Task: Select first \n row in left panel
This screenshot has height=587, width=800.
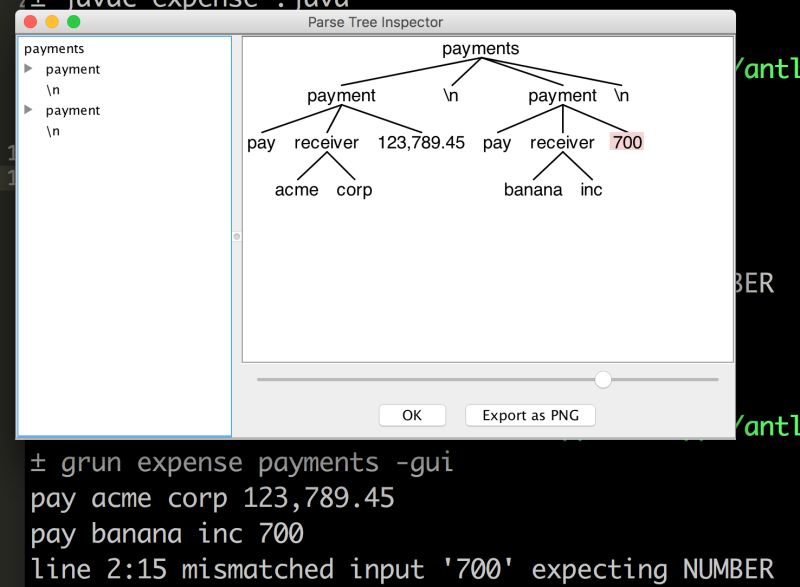Action: [53, 90]
